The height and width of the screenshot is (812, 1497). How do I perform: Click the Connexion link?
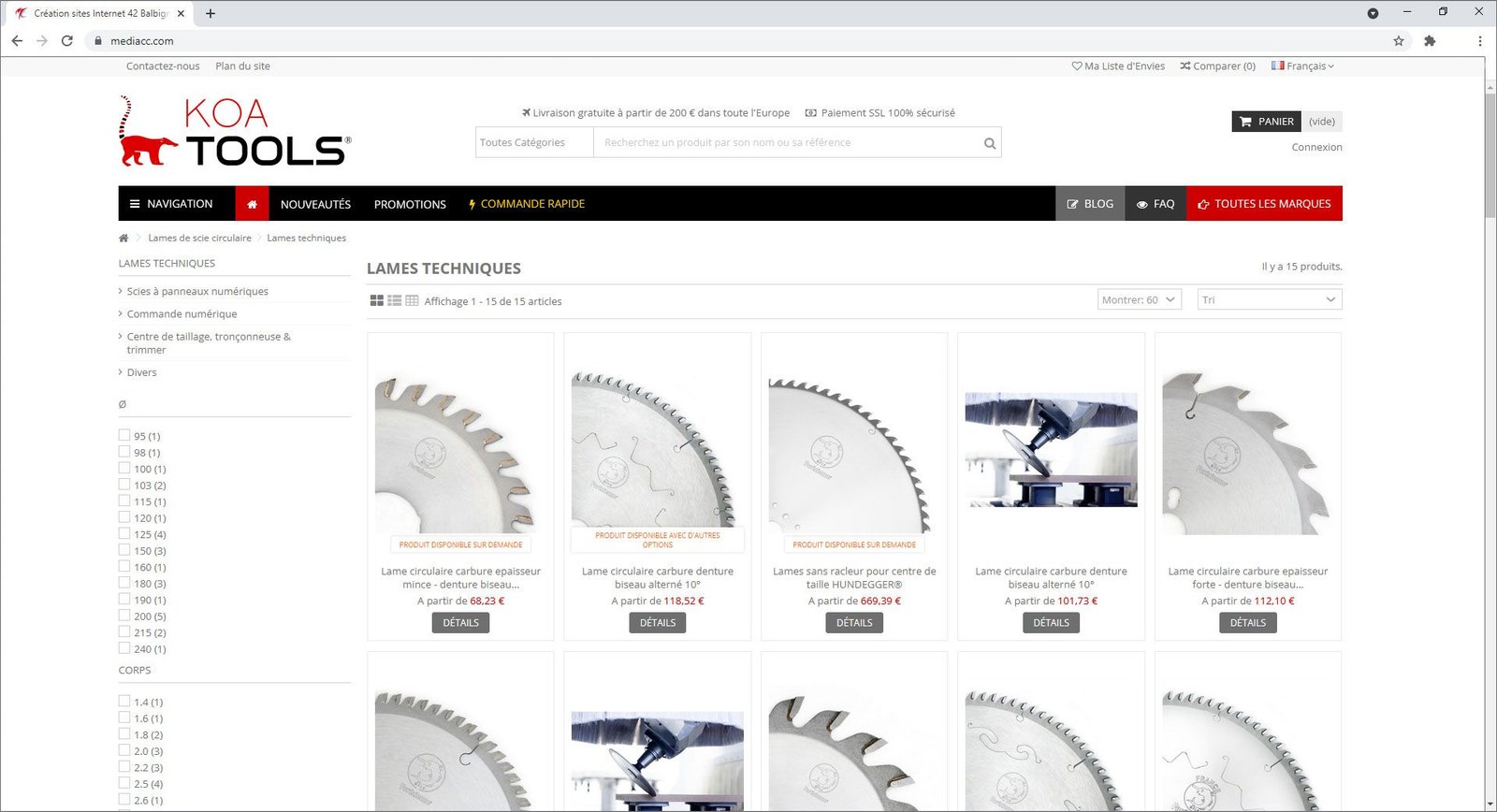pos(1316,147)
